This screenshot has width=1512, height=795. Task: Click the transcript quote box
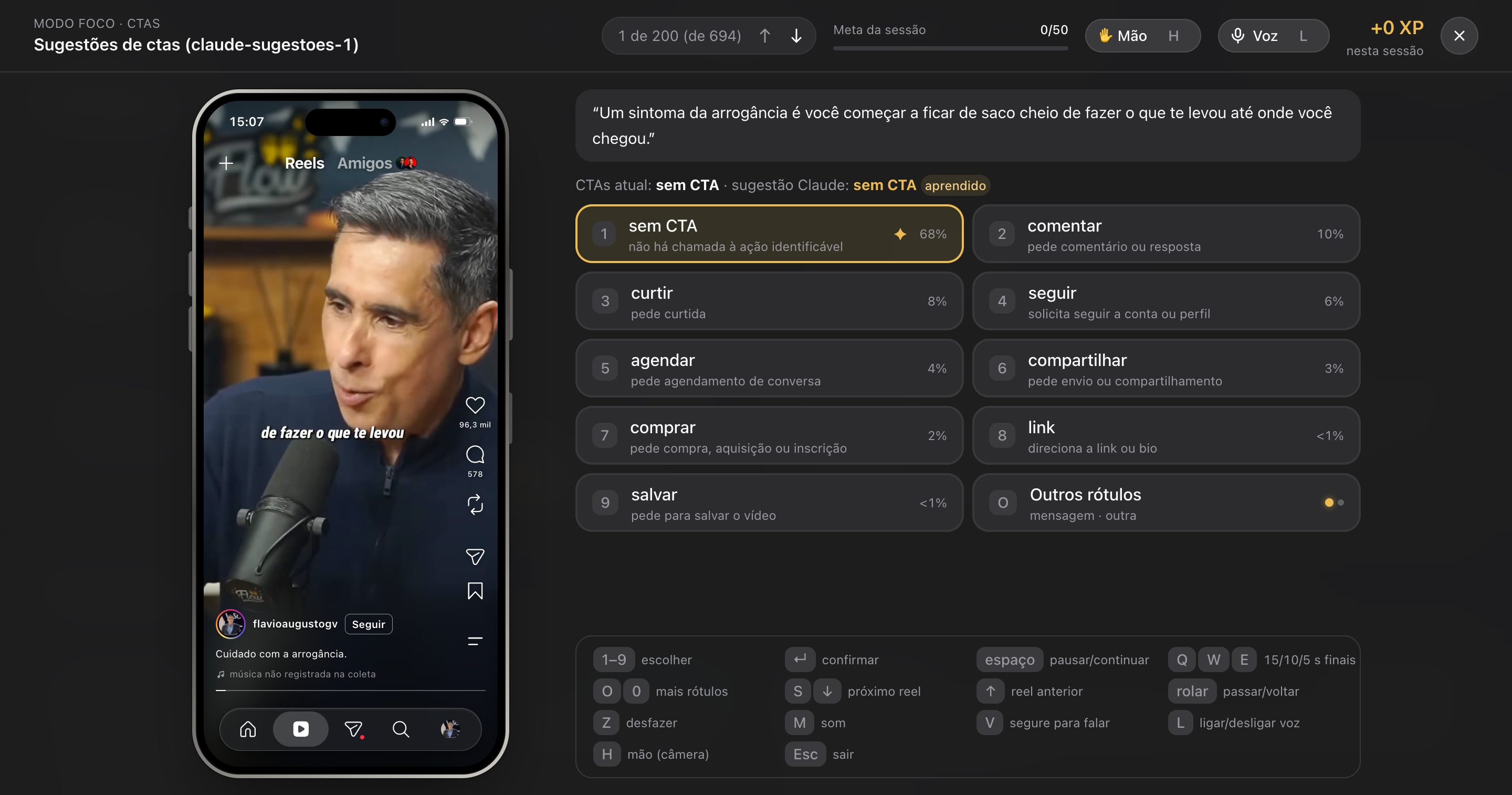click(967, 125)
